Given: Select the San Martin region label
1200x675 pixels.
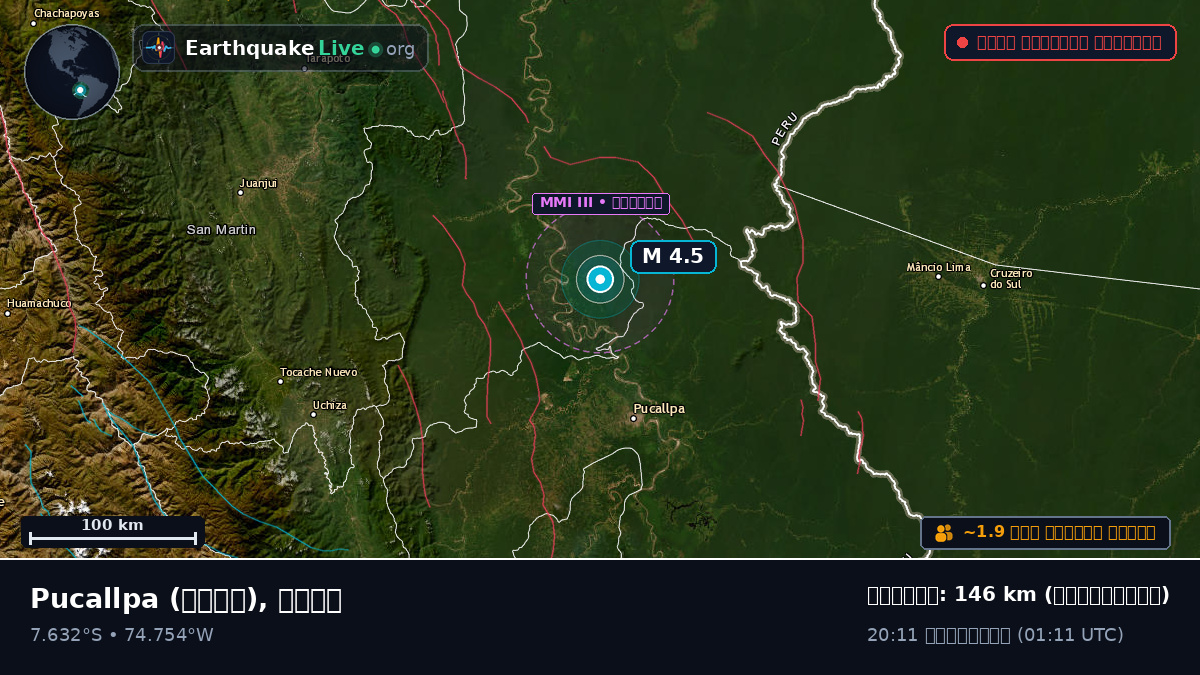Looking at the screenshot, I should click(x=221, y=230).
